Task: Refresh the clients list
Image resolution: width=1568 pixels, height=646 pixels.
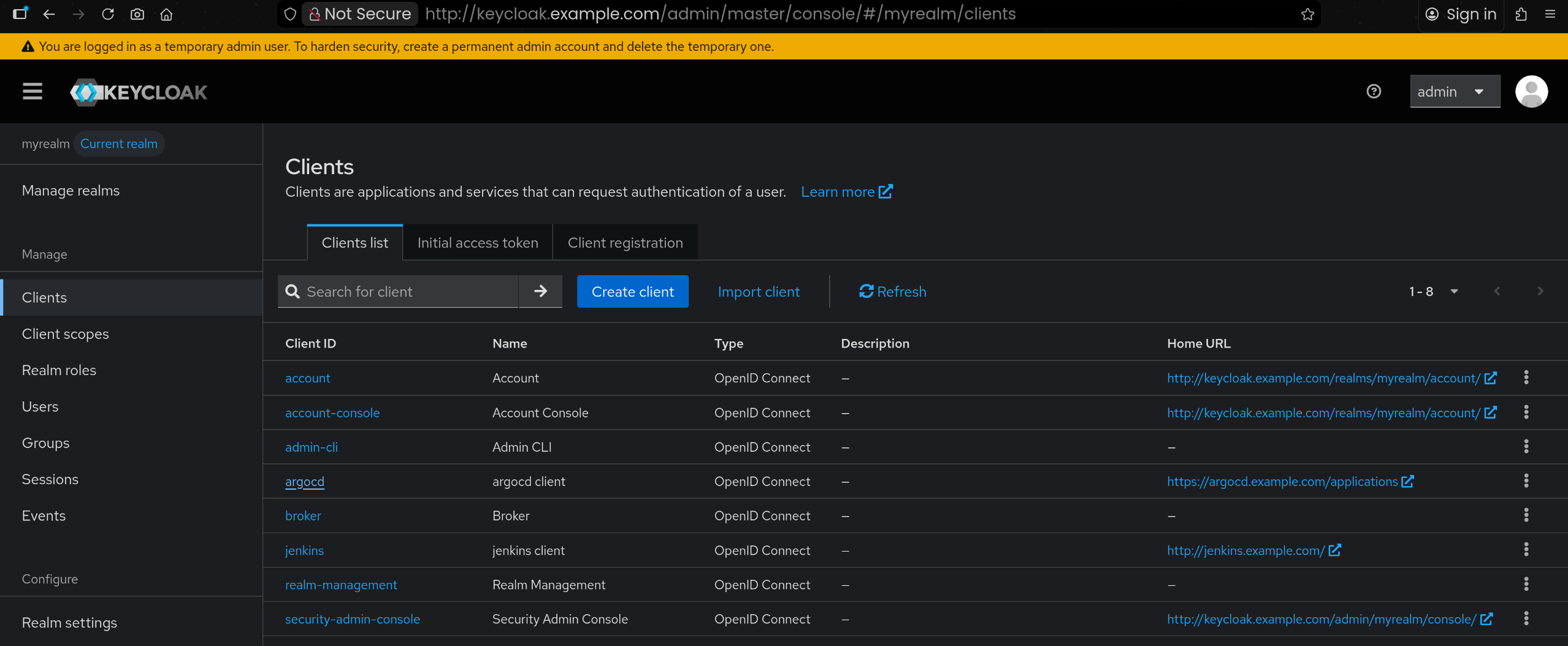Action: 892,291
